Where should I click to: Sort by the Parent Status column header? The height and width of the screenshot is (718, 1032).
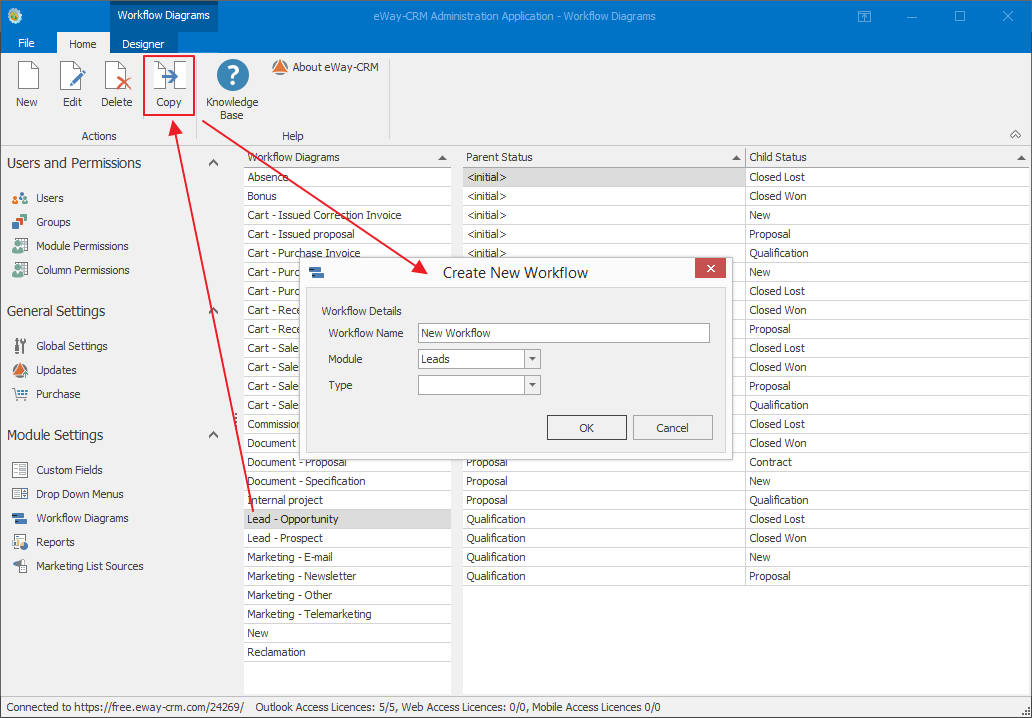tap(604, 157)
